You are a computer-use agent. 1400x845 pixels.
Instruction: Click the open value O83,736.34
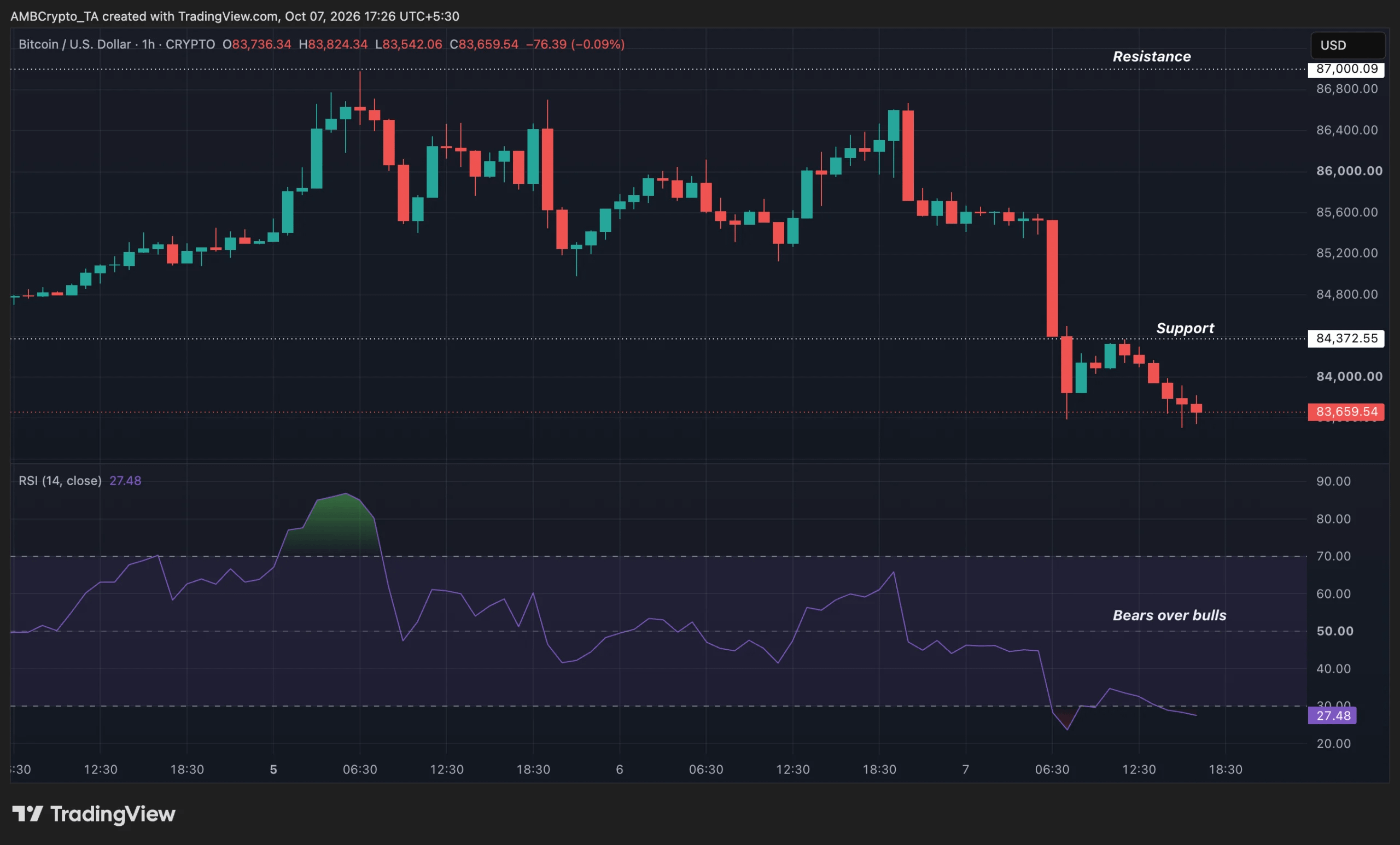click(257, 44)
